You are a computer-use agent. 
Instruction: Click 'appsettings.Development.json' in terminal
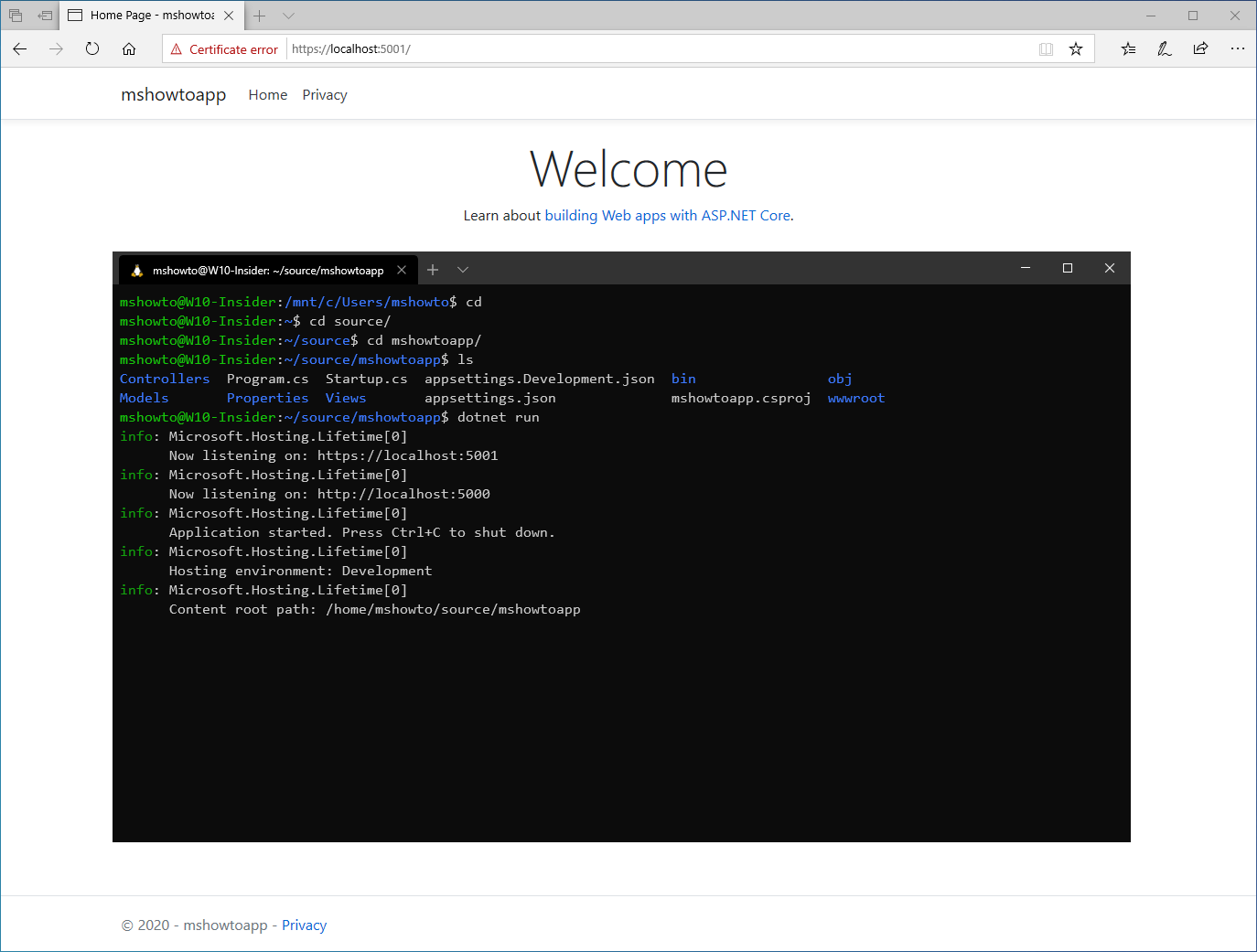pos(540,379)
